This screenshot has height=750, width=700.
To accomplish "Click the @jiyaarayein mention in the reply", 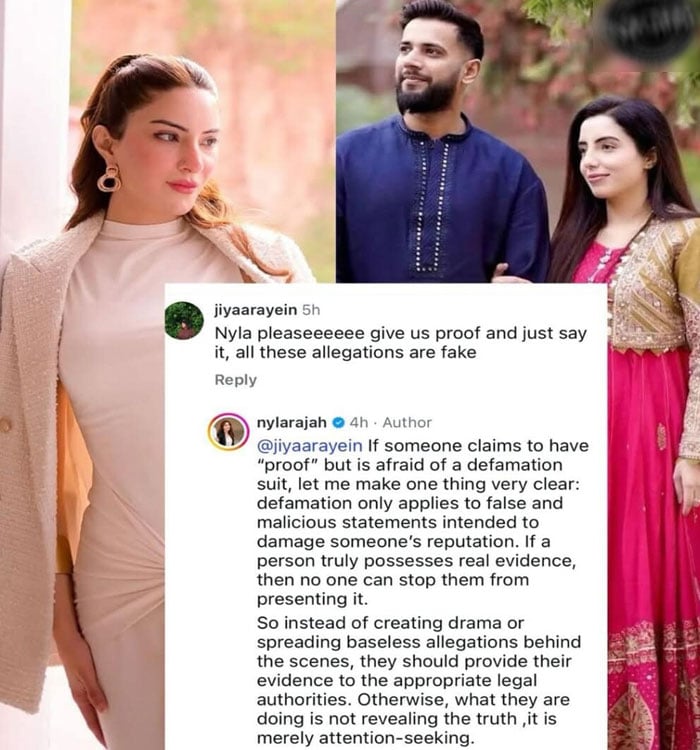I will coord(310,446).
